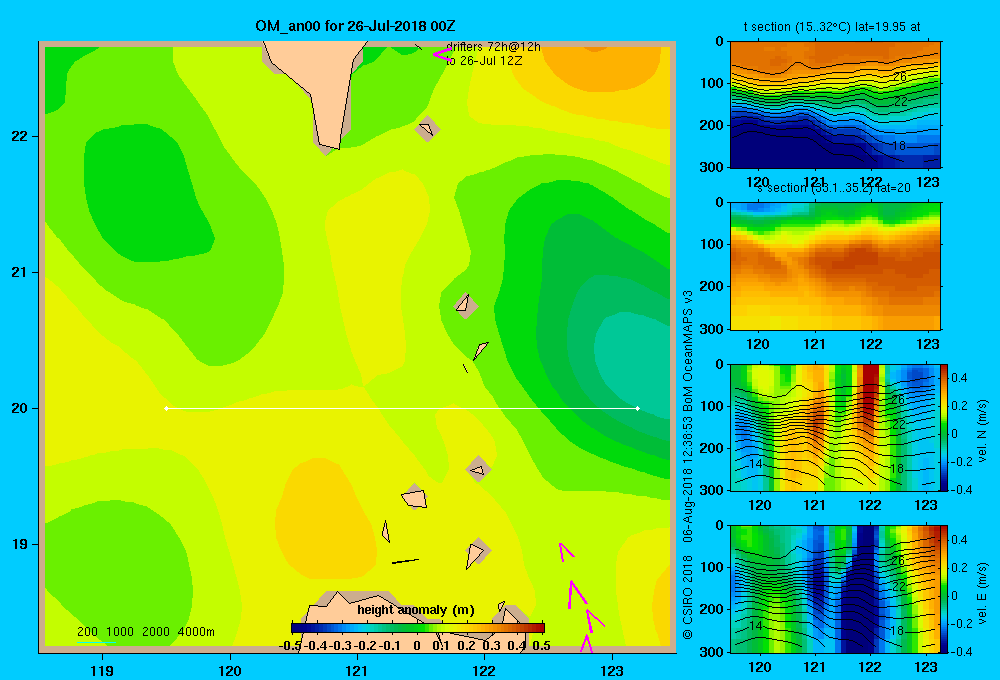Viewport: 1000px width, 680px height.
Task: Click the vel. E colour scale bar
Action: [944, 589]
